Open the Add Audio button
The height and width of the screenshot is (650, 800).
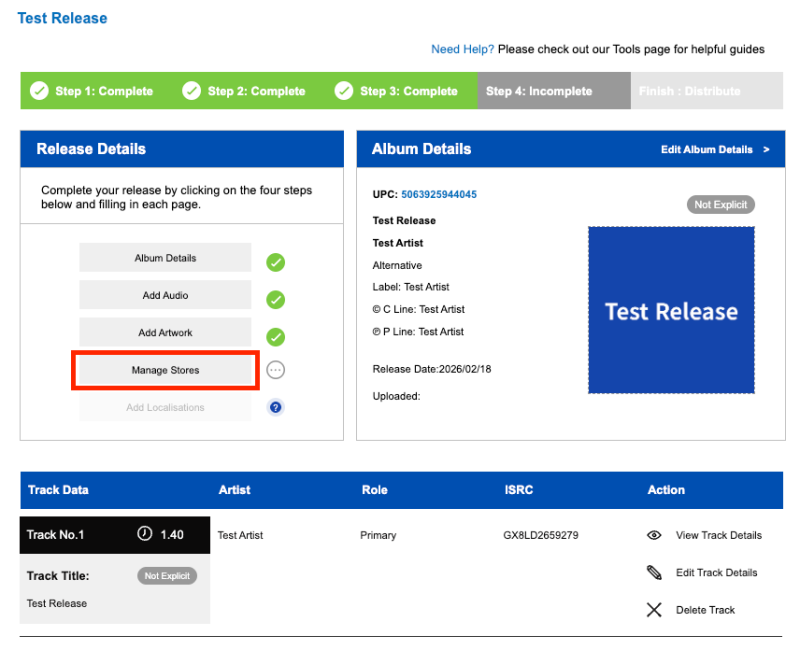pyautogui.click(x=165, y=295)
